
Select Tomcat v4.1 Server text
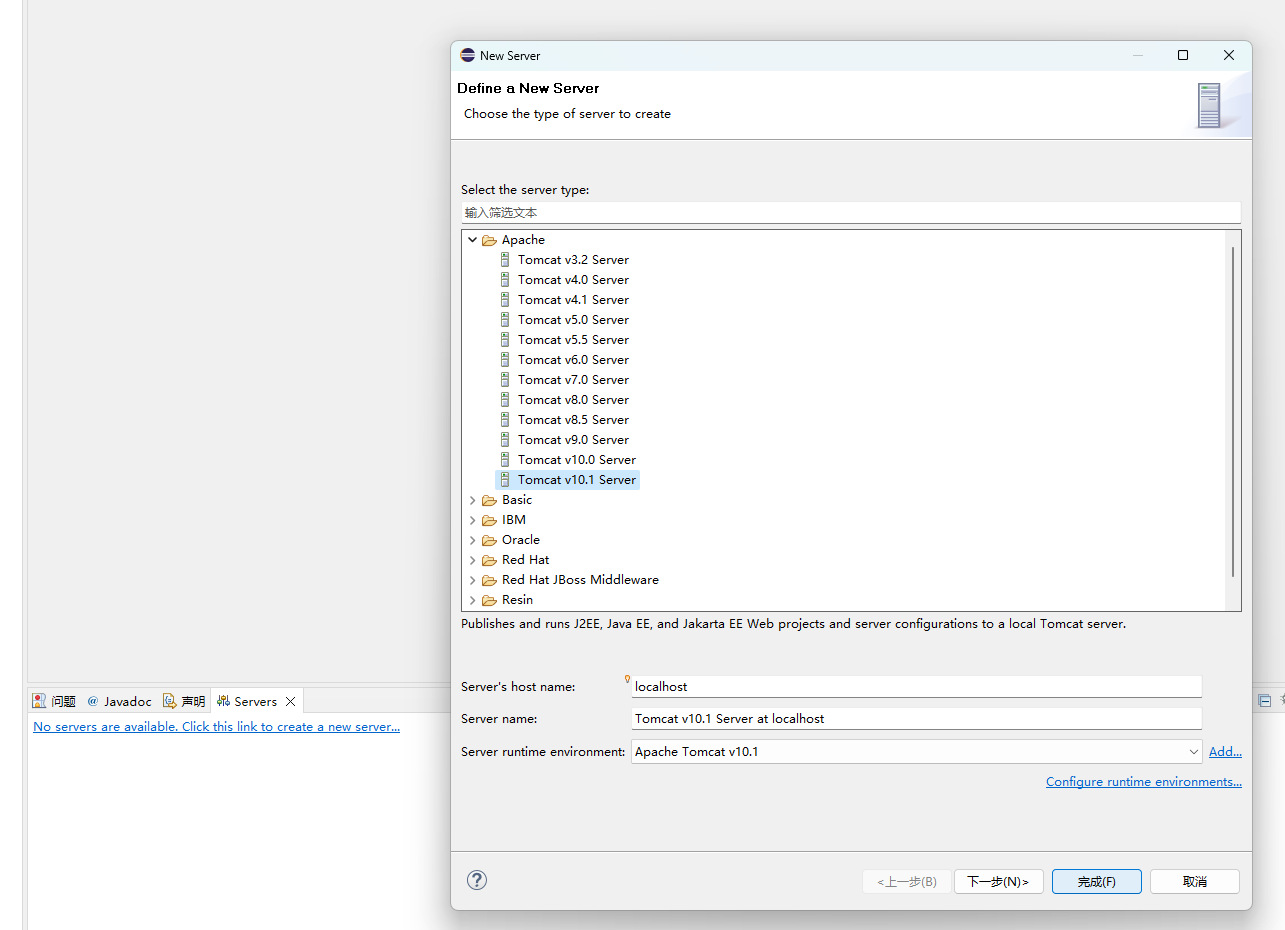click(x=573, y=299)
